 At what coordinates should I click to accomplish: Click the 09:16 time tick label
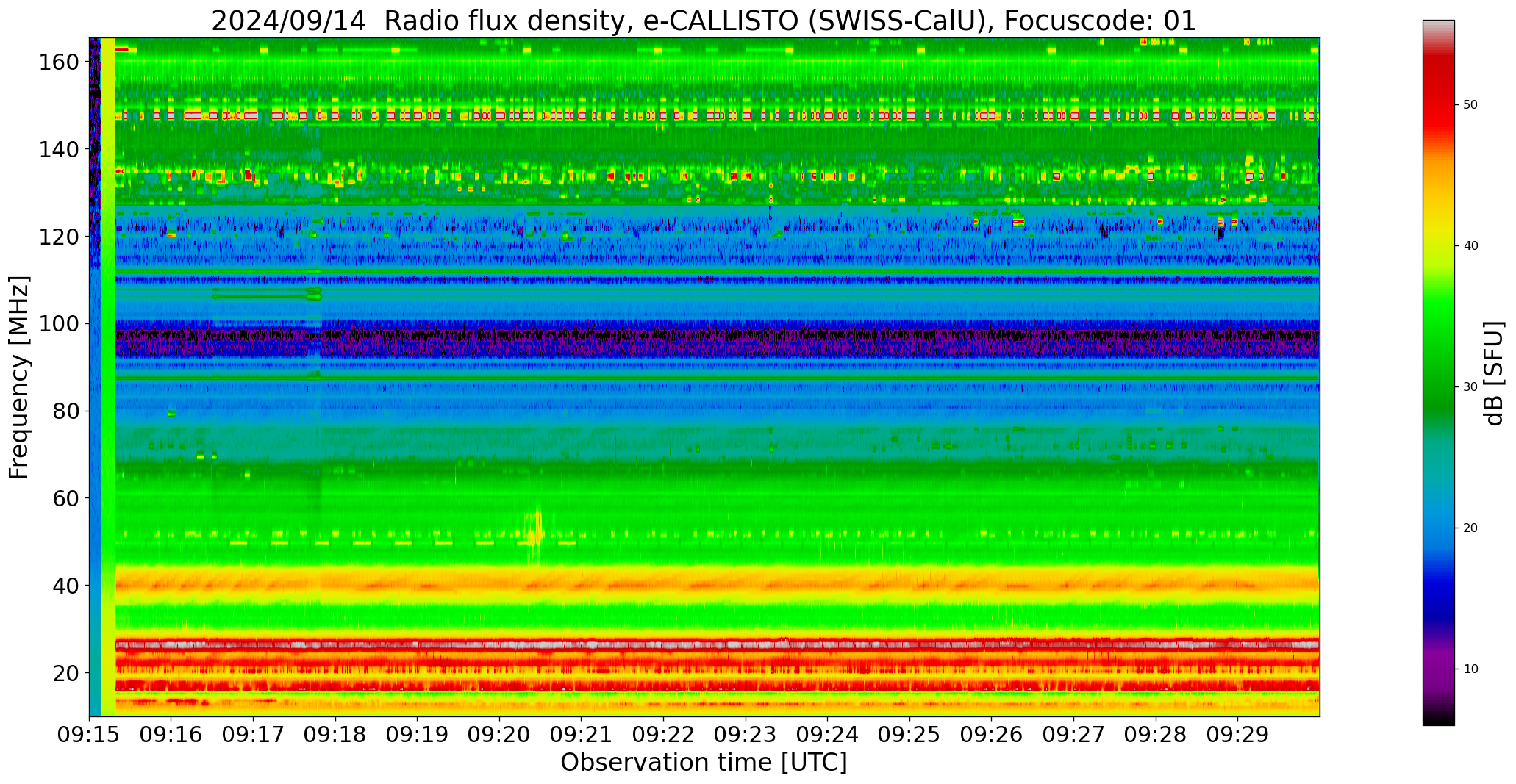(x=171, y=735)
